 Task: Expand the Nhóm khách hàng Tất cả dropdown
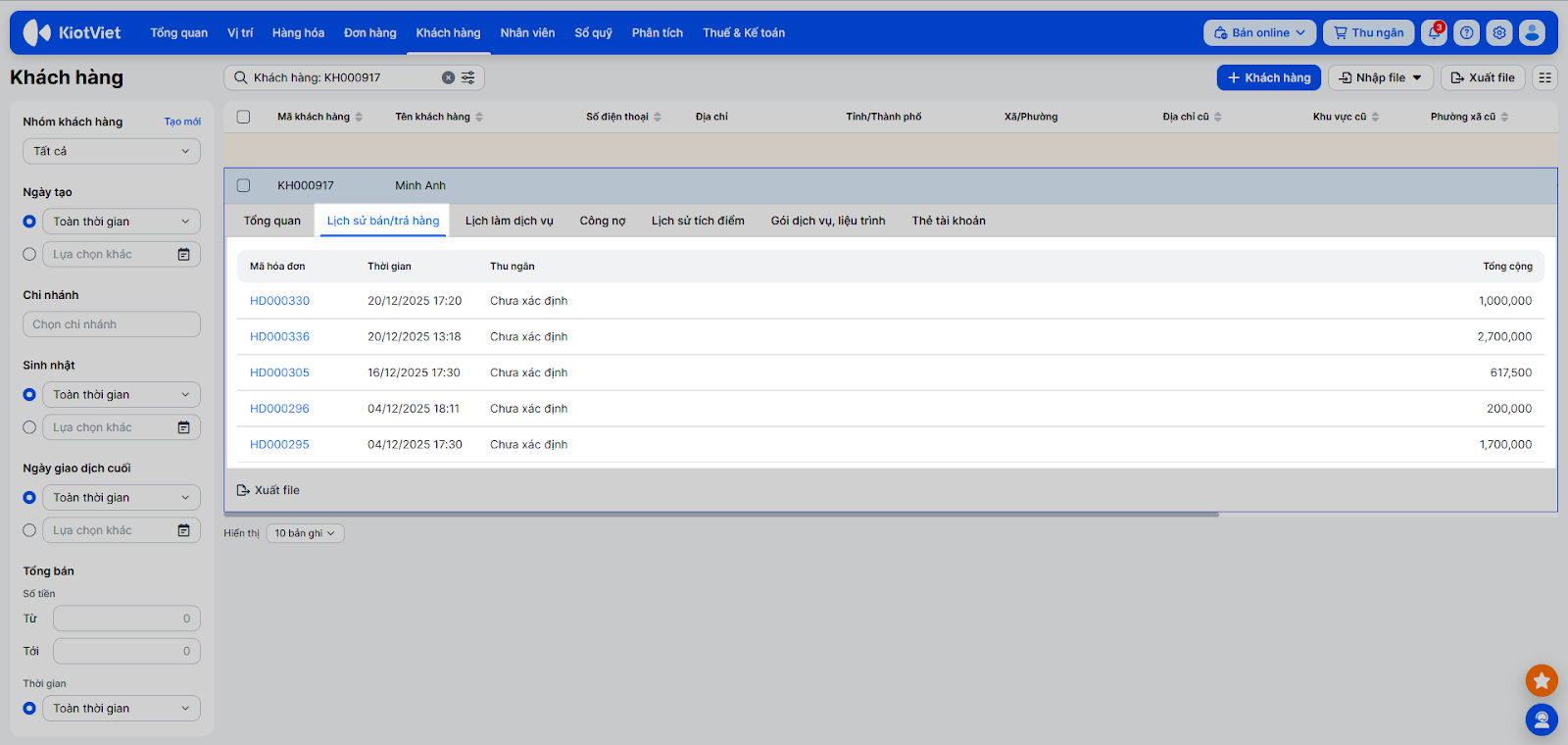coord(112,151)
